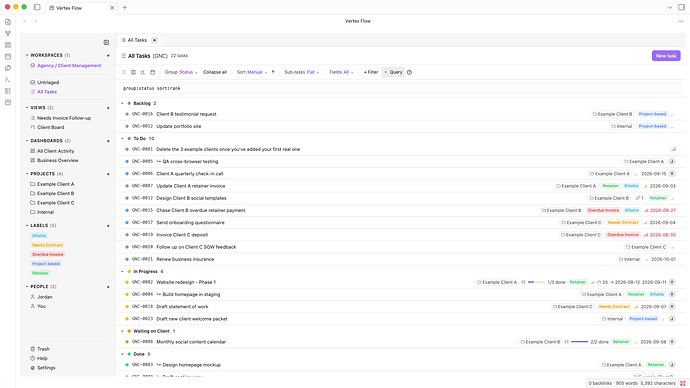Click the Collapse all button
The image size is (690, 388).
pos(215,72)
